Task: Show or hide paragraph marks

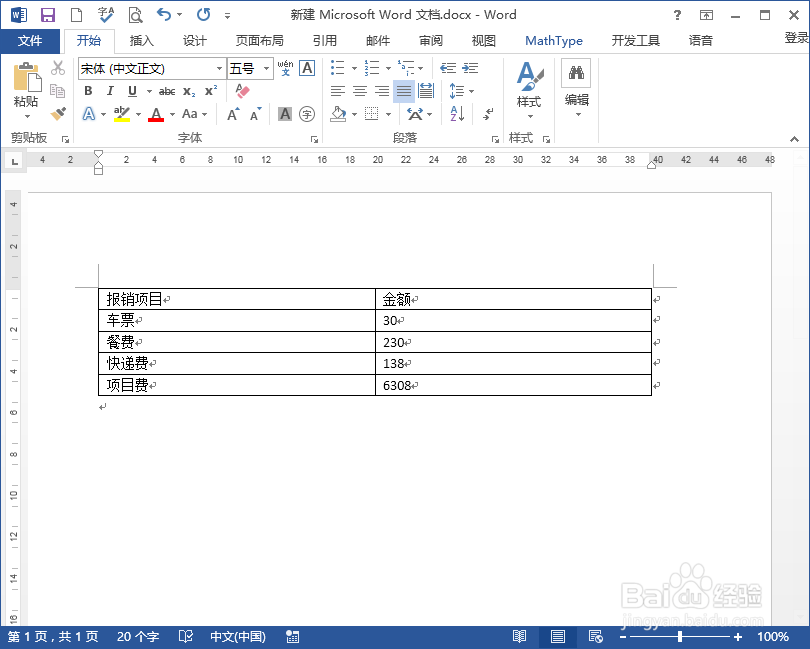Action: point(488,114)
